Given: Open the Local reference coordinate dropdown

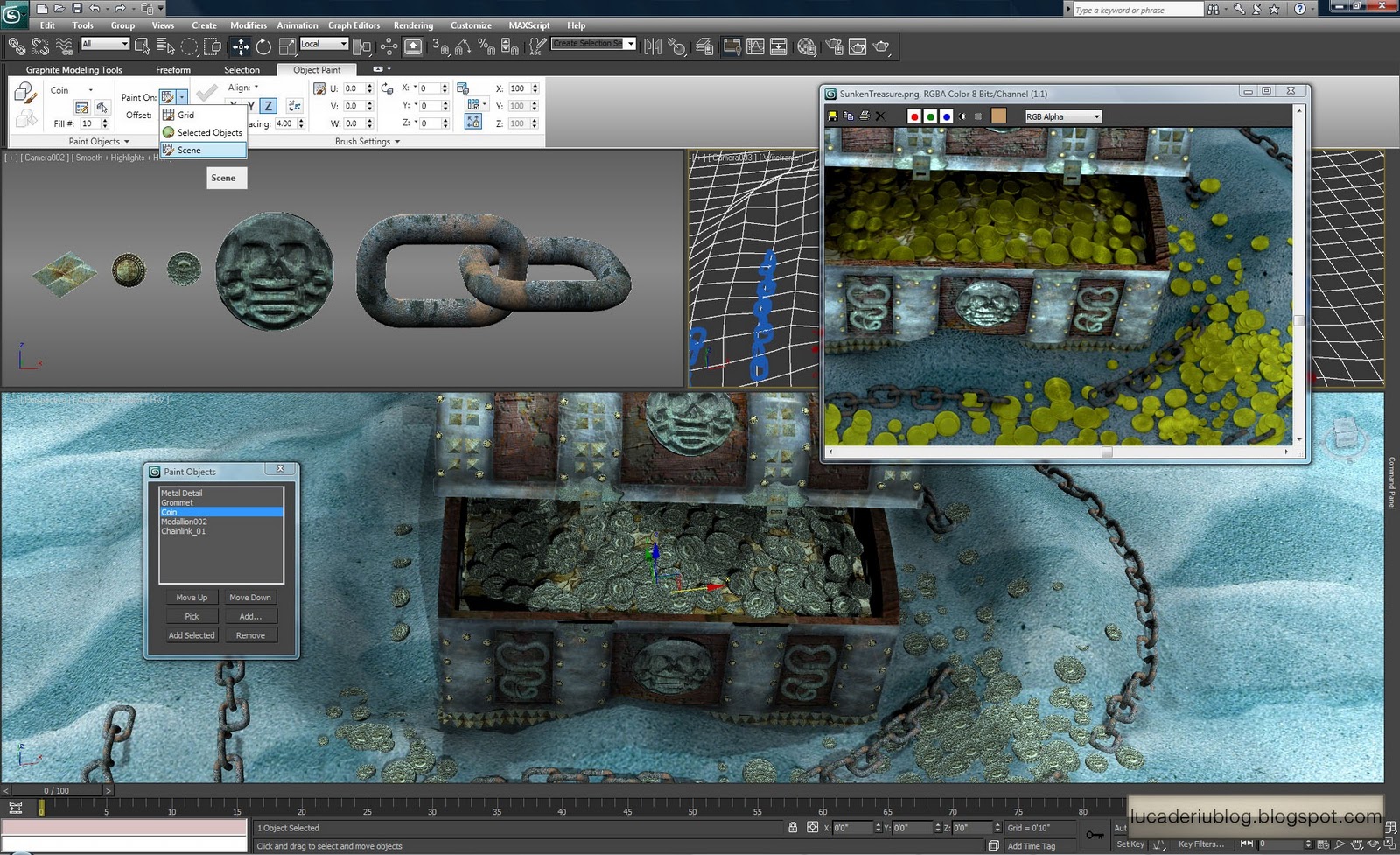Looking at the screenshot, I should (324, 44).
